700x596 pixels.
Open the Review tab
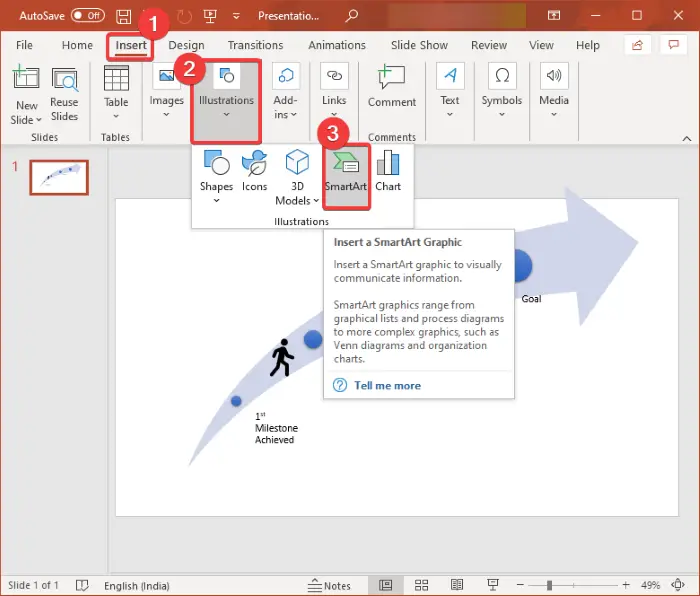coord(489,45)
